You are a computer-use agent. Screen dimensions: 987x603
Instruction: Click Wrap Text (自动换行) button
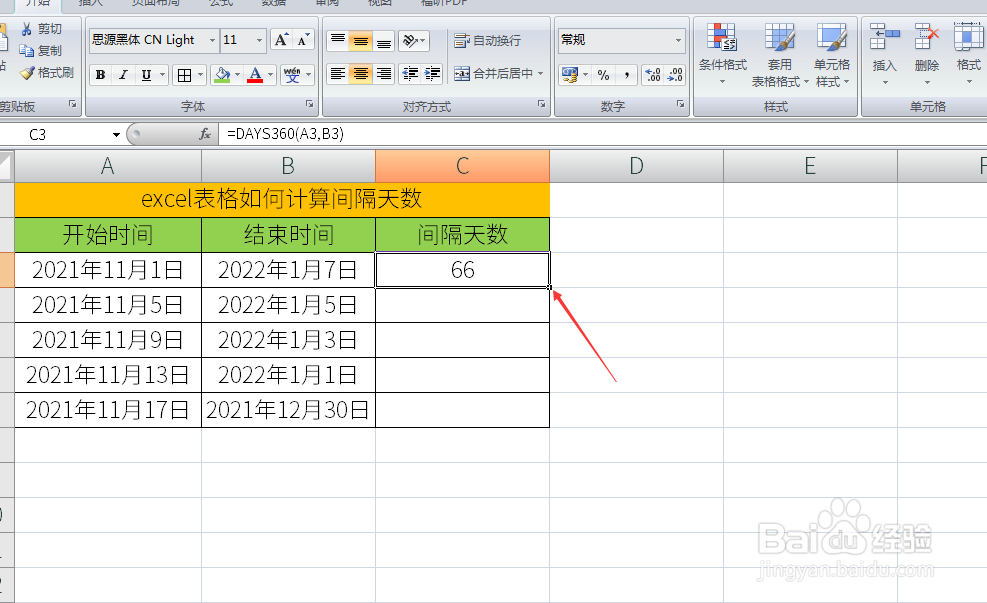pos(488,41)
